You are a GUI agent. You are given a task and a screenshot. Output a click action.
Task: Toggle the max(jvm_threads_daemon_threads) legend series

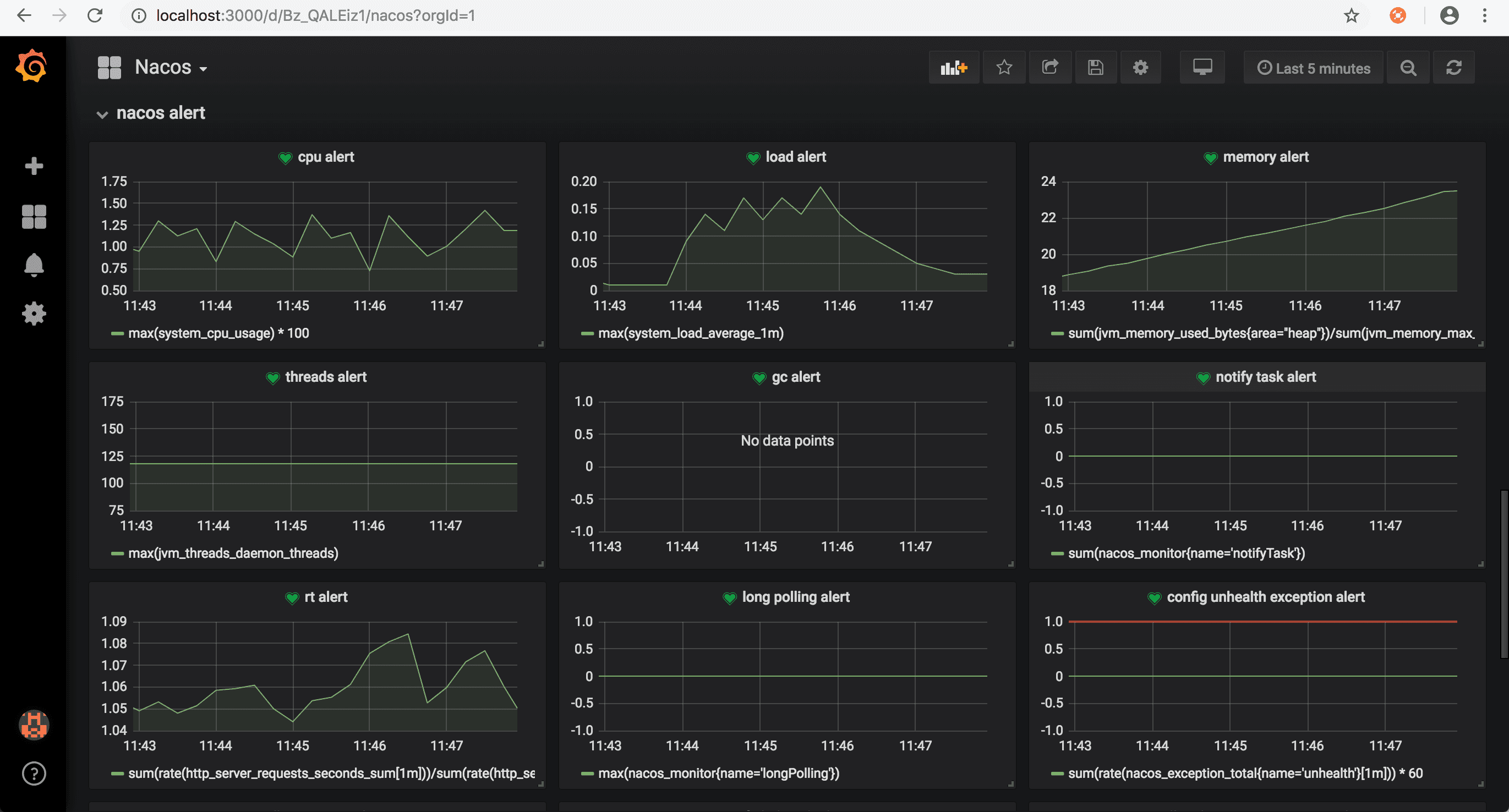[x=233, y=553]
